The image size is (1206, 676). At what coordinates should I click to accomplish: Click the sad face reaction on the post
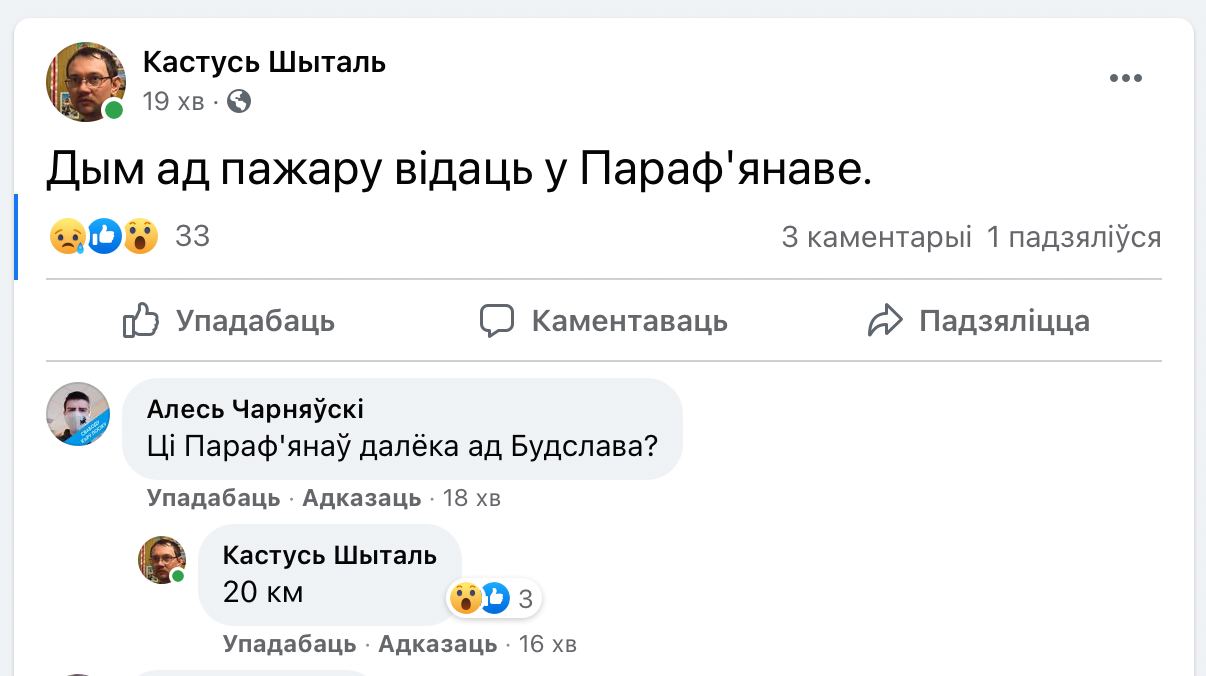tap(67, 237)
